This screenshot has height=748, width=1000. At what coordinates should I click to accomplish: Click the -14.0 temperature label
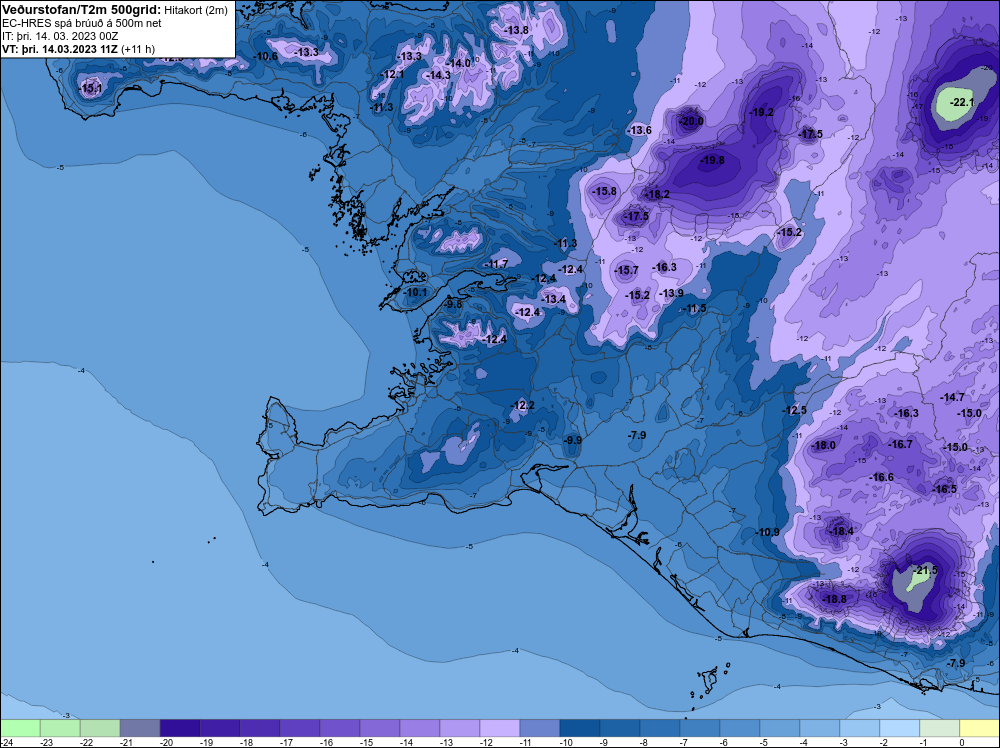point(459,63)
